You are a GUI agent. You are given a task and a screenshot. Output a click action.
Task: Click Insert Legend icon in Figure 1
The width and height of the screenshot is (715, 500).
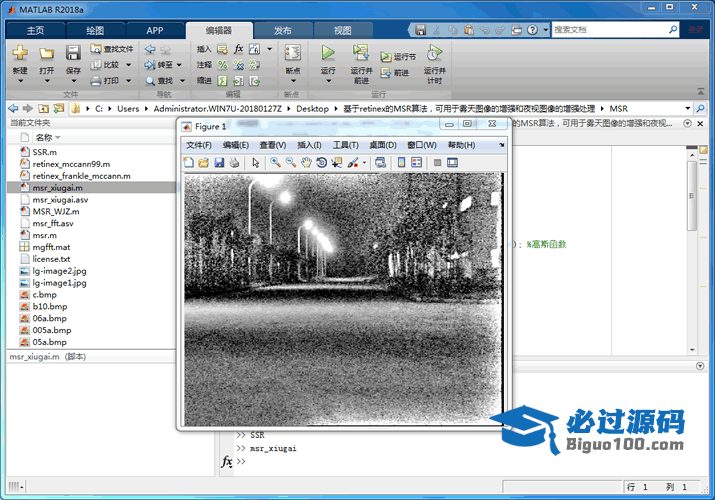(416, 162)
